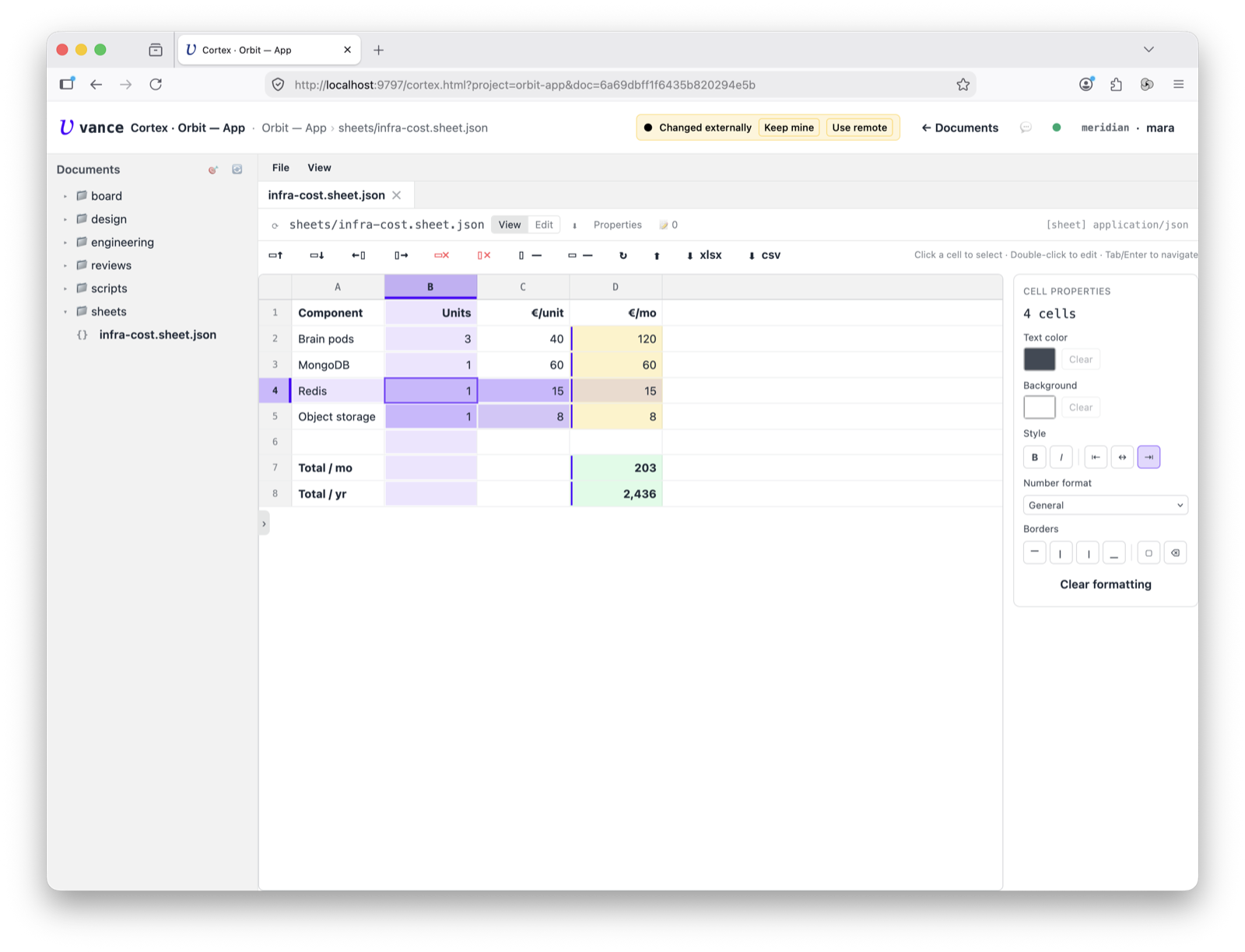Screen dimensions: 1245x952
Task: Apply a bottom border to the cells
Action: point(1114,553)
